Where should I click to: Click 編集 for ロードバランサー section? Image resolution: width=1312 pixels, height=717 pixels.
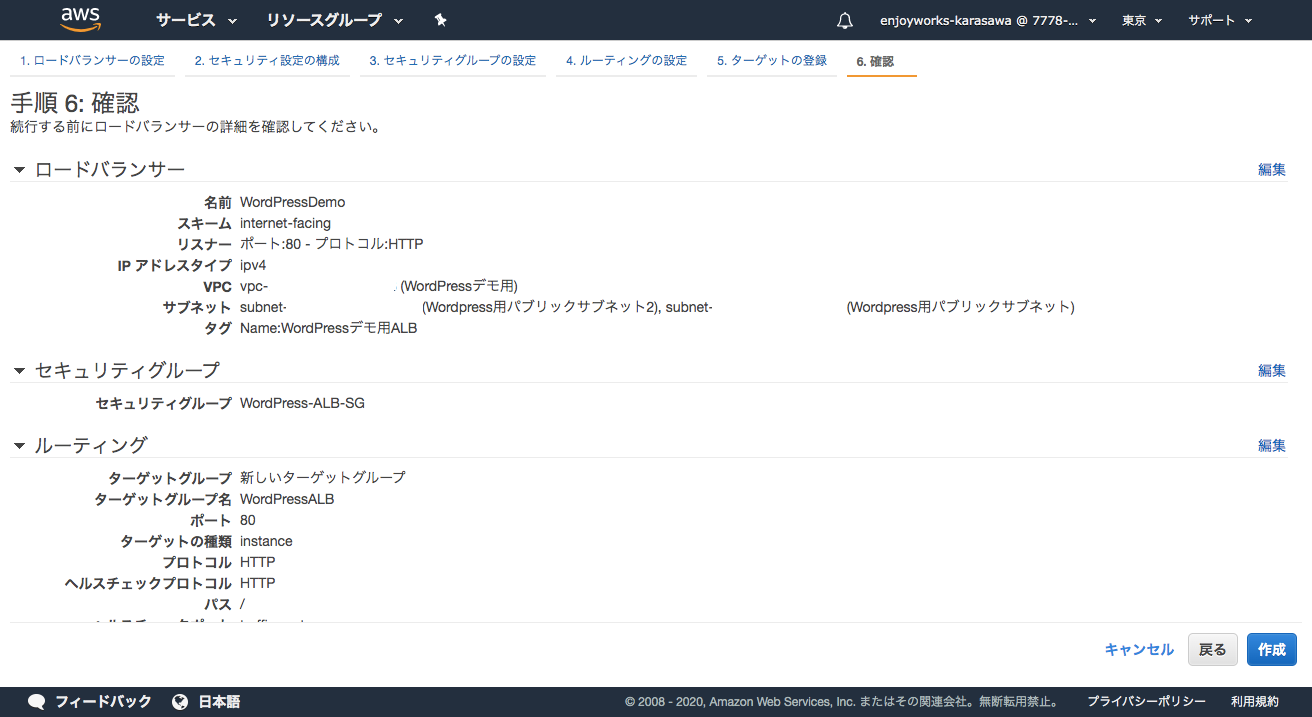pos(1272,170)
